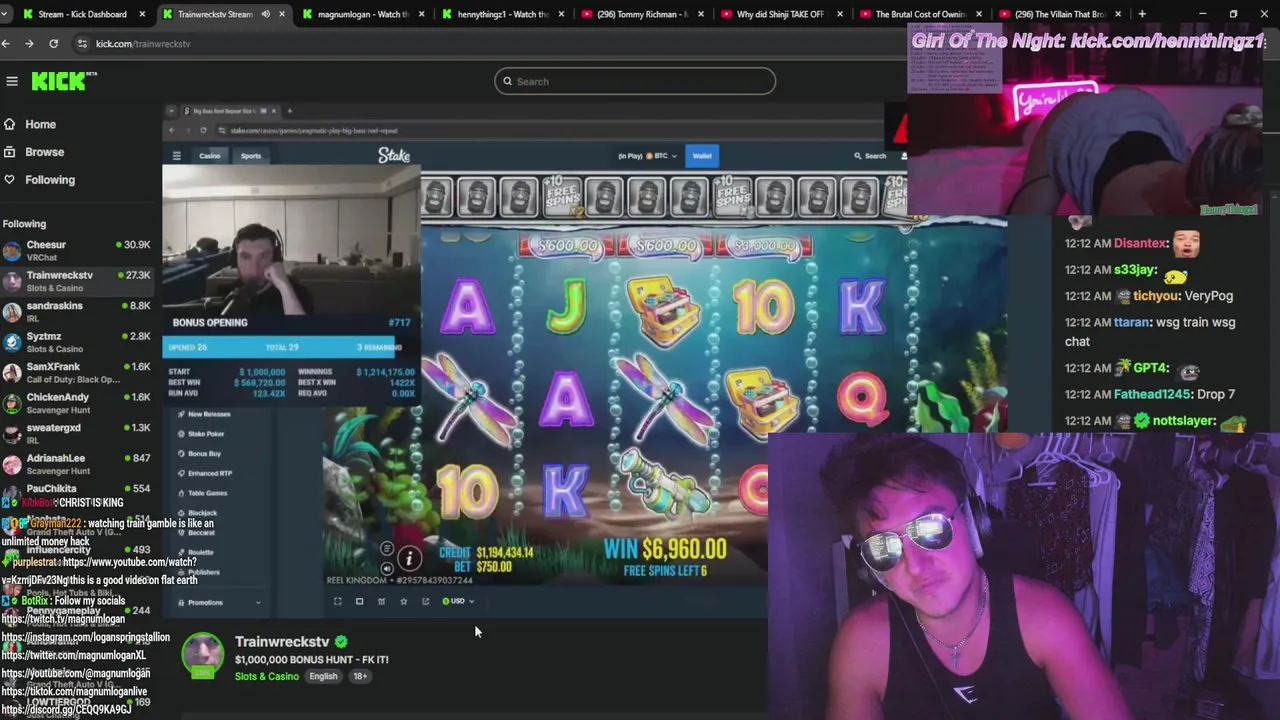Open the USD display currency dropdown
Image resolution: width=1280 pixels, height=720 pixels.
pos(458,602)
